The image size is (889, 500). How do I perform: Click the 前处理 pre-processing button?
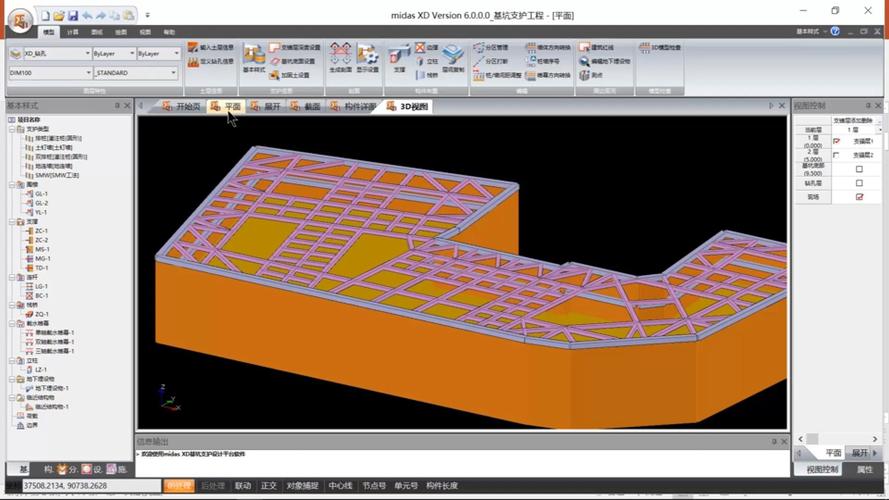pyautogui.click(x=179, y=486)
